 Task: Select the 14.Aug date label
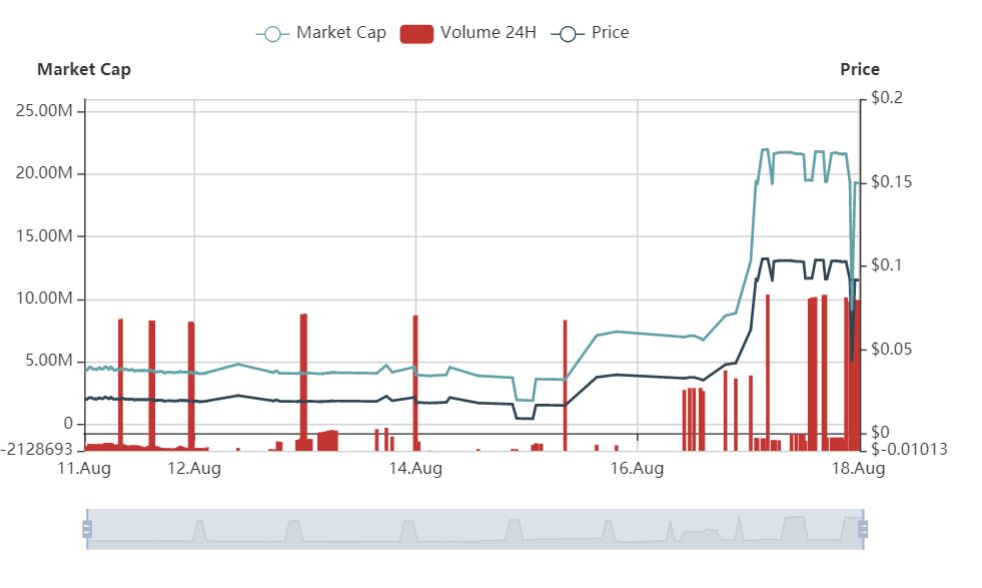[x=415, y=468]
